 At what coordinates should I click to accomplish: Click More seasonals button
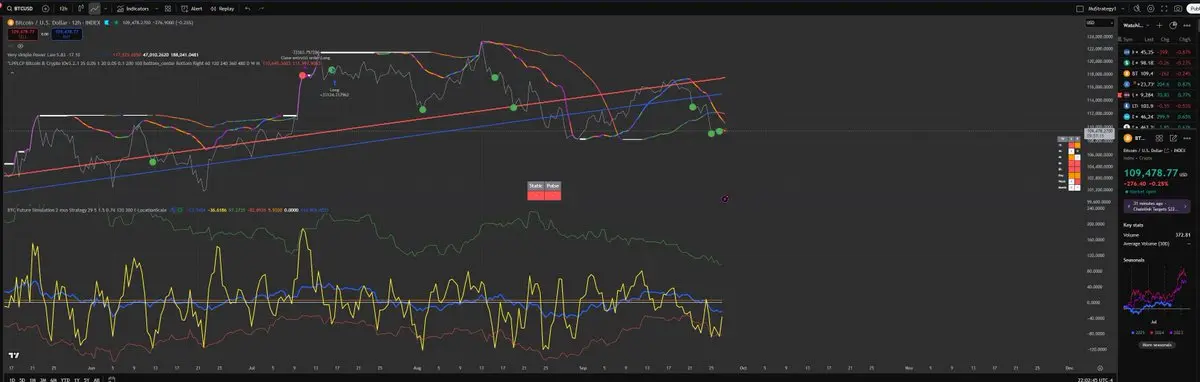point(1157,345)
